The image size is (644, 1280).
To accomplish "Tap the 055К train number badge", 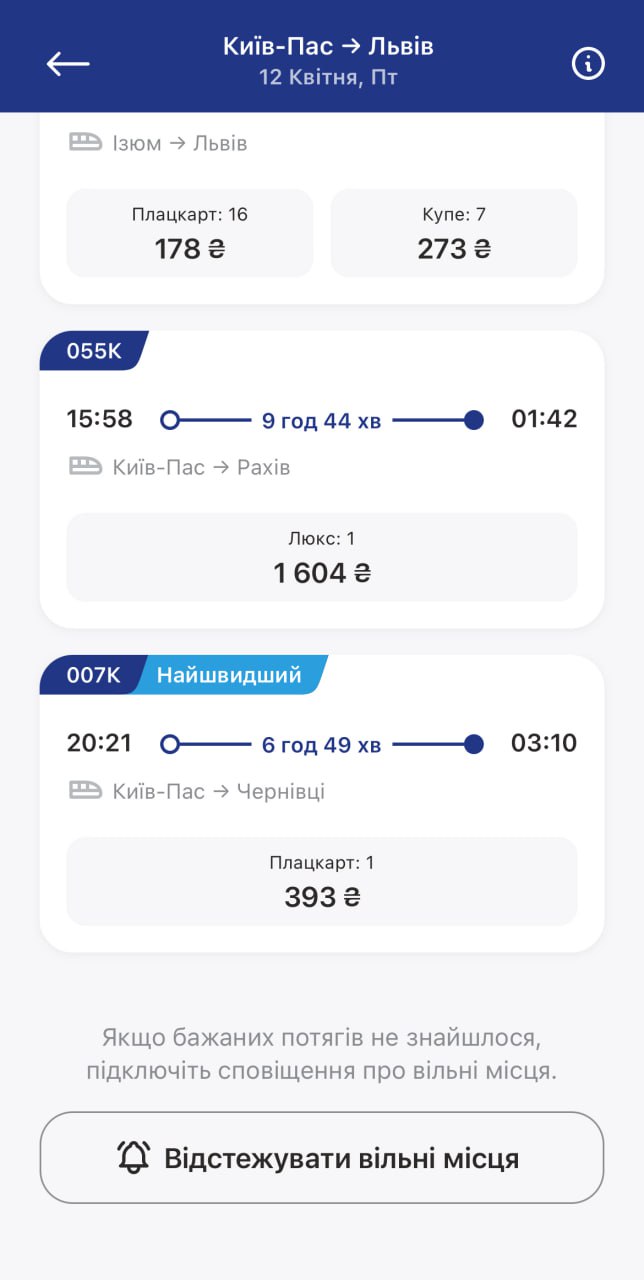I will (x=94, y=351).
